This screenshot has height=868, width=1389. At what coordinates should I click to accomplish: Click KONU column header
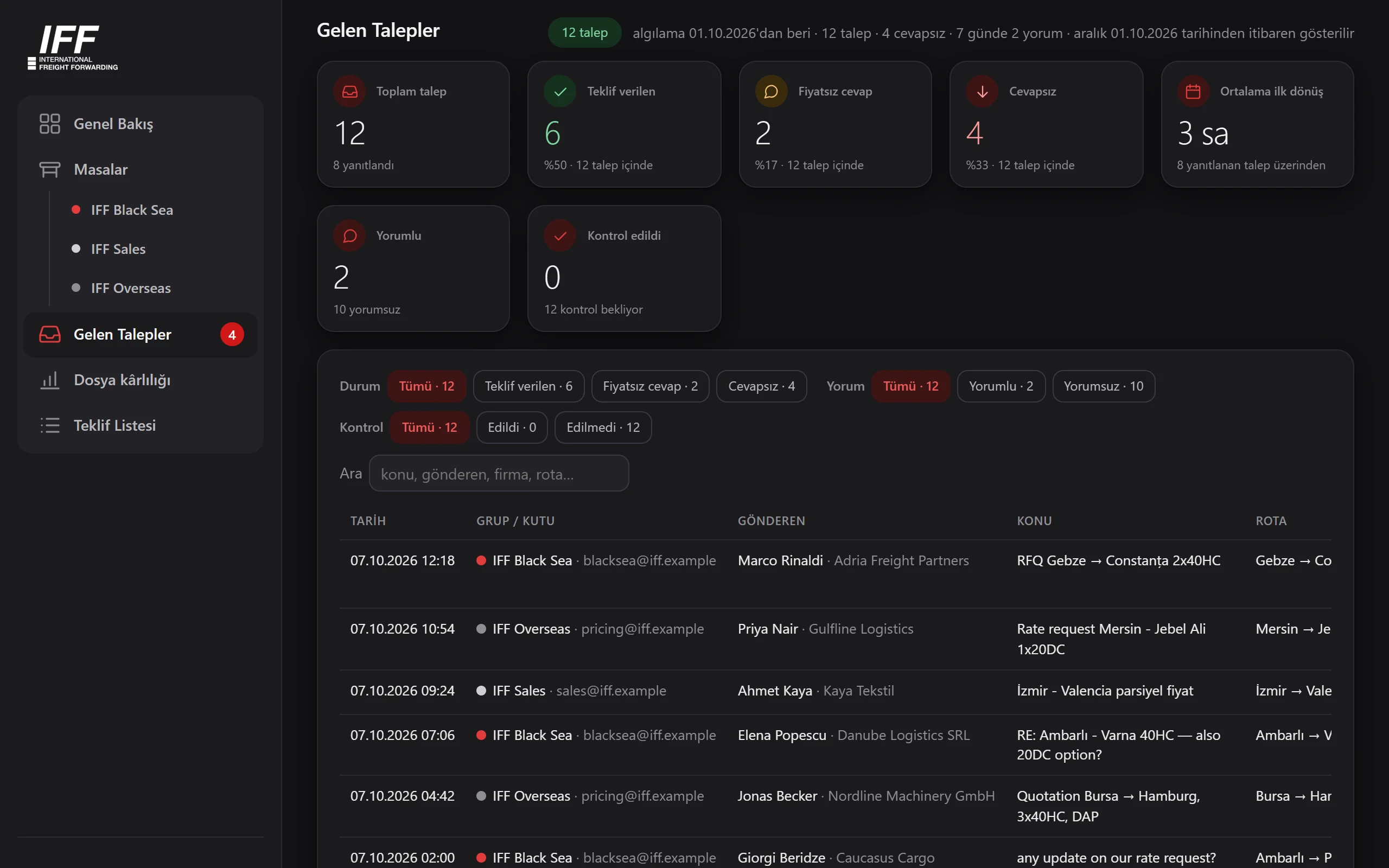(x=1034, y=521)
